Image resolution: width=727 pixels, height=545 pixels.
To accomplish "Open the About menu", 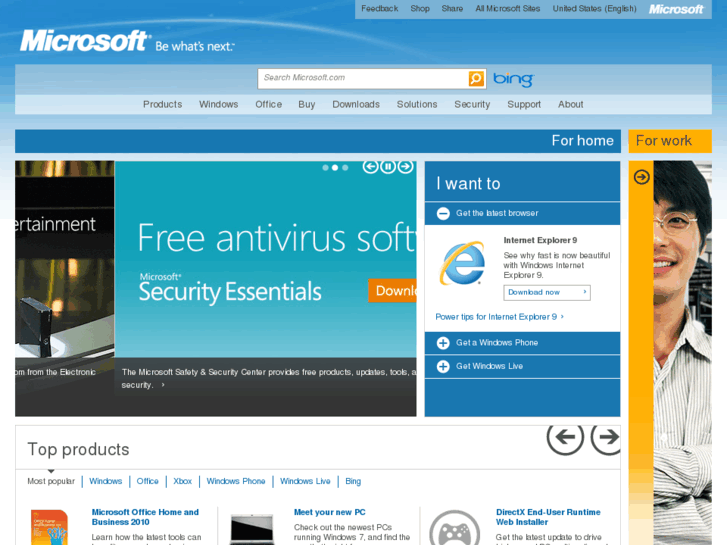I will 570,104.
